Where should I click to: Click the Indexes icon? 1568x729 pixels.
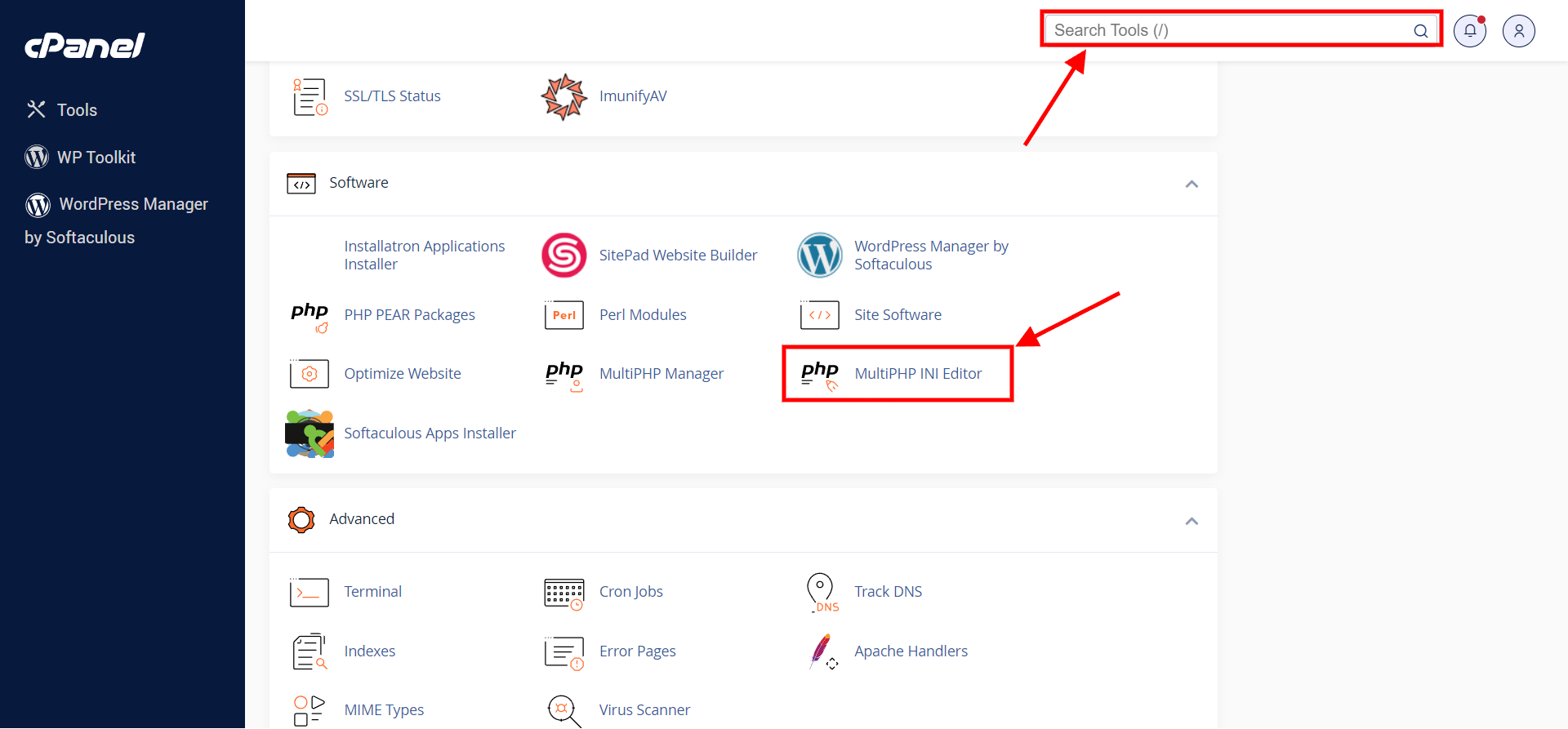(310, 652)
